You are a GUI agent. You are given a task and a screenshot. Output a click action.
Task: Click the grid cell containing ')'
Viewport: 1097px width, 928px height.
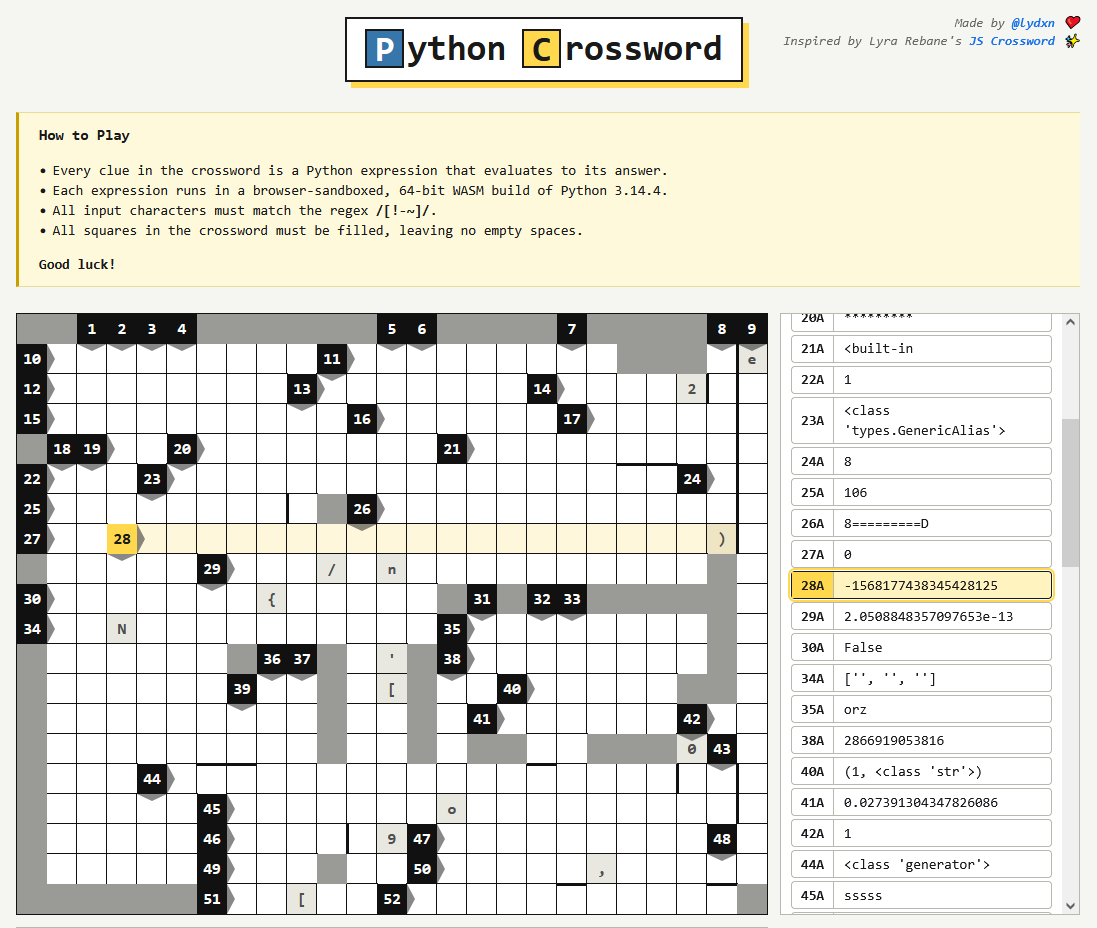tap(722, 540)
